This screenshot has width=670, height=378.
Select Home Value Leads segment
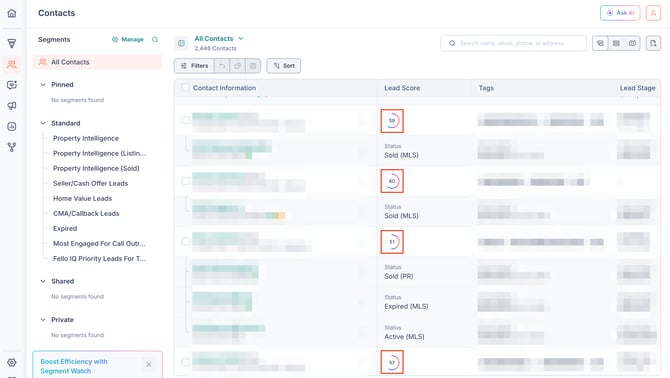82,198
